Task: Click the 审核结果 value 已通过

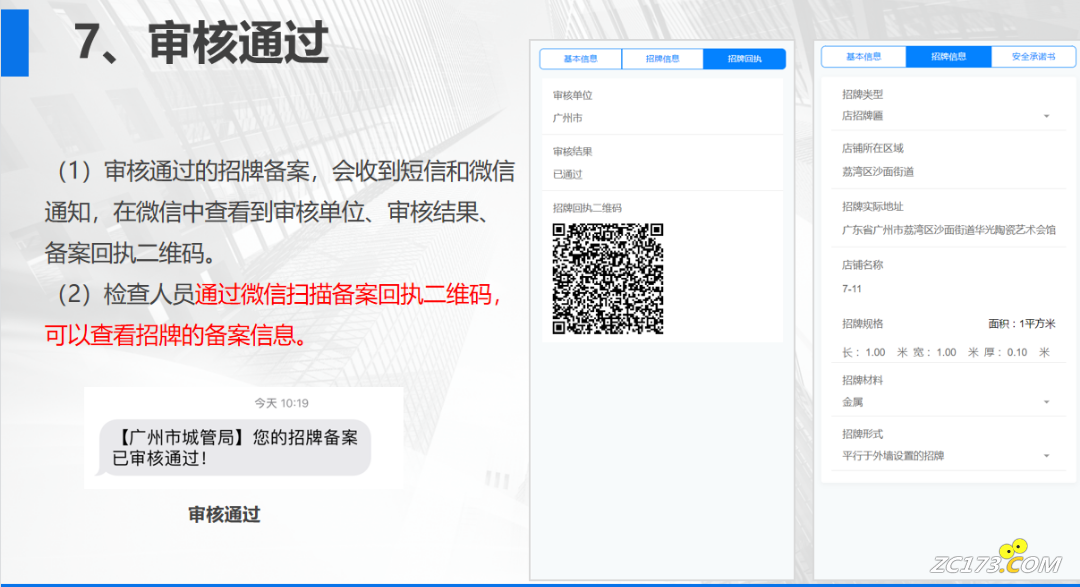Action: click(x=568, y=174)
